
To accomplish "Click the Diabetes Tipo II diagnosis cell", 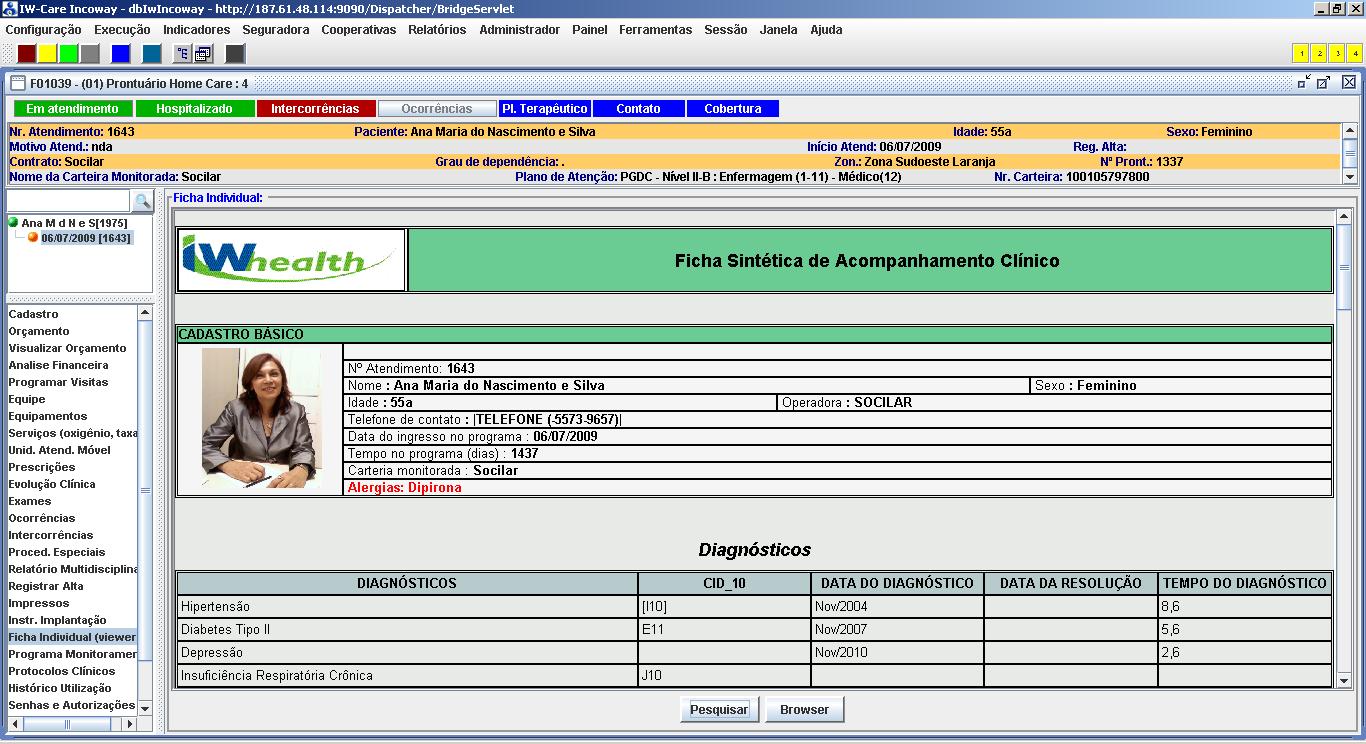I will click(x=407, y=630).
